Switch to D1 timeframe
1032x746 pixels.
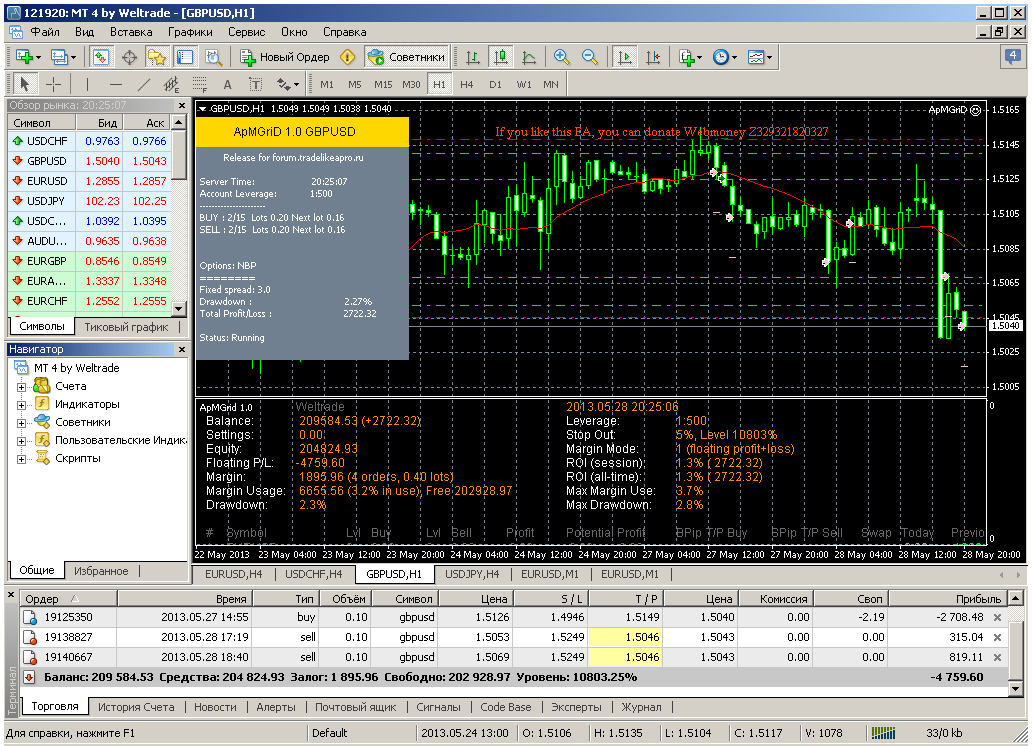[495, 84]
